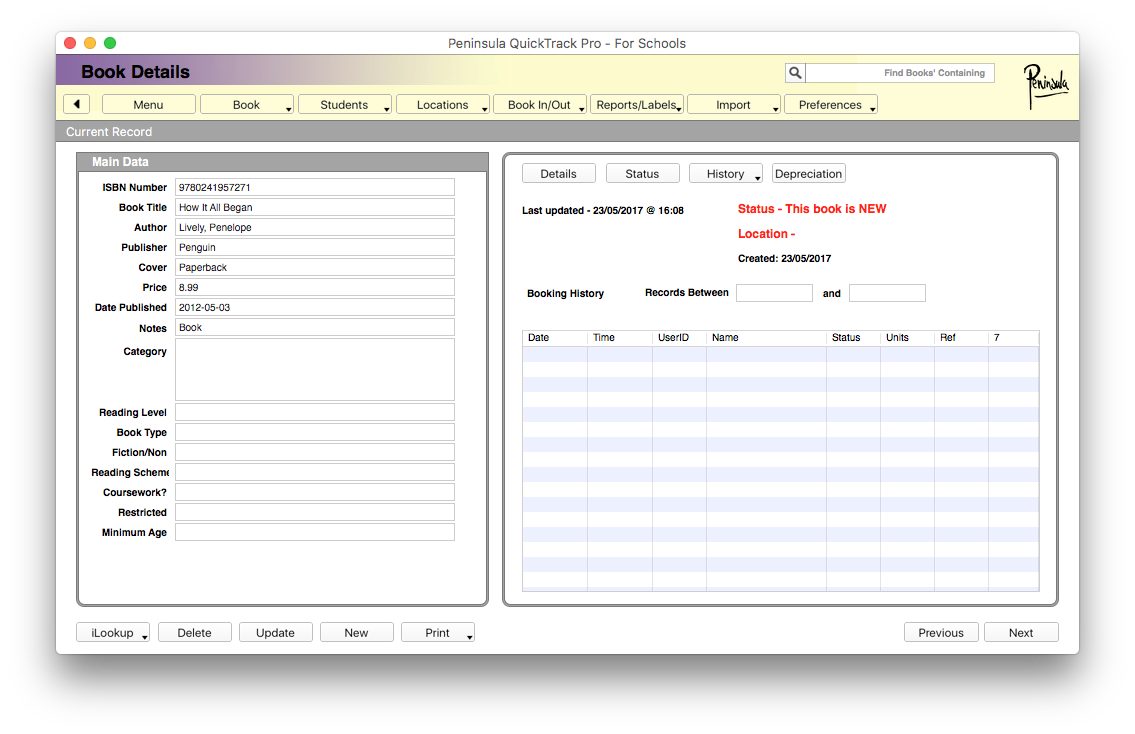Create a New book record
The width and height of the screenshot is (1135, 734).
[x=357, y=633]
